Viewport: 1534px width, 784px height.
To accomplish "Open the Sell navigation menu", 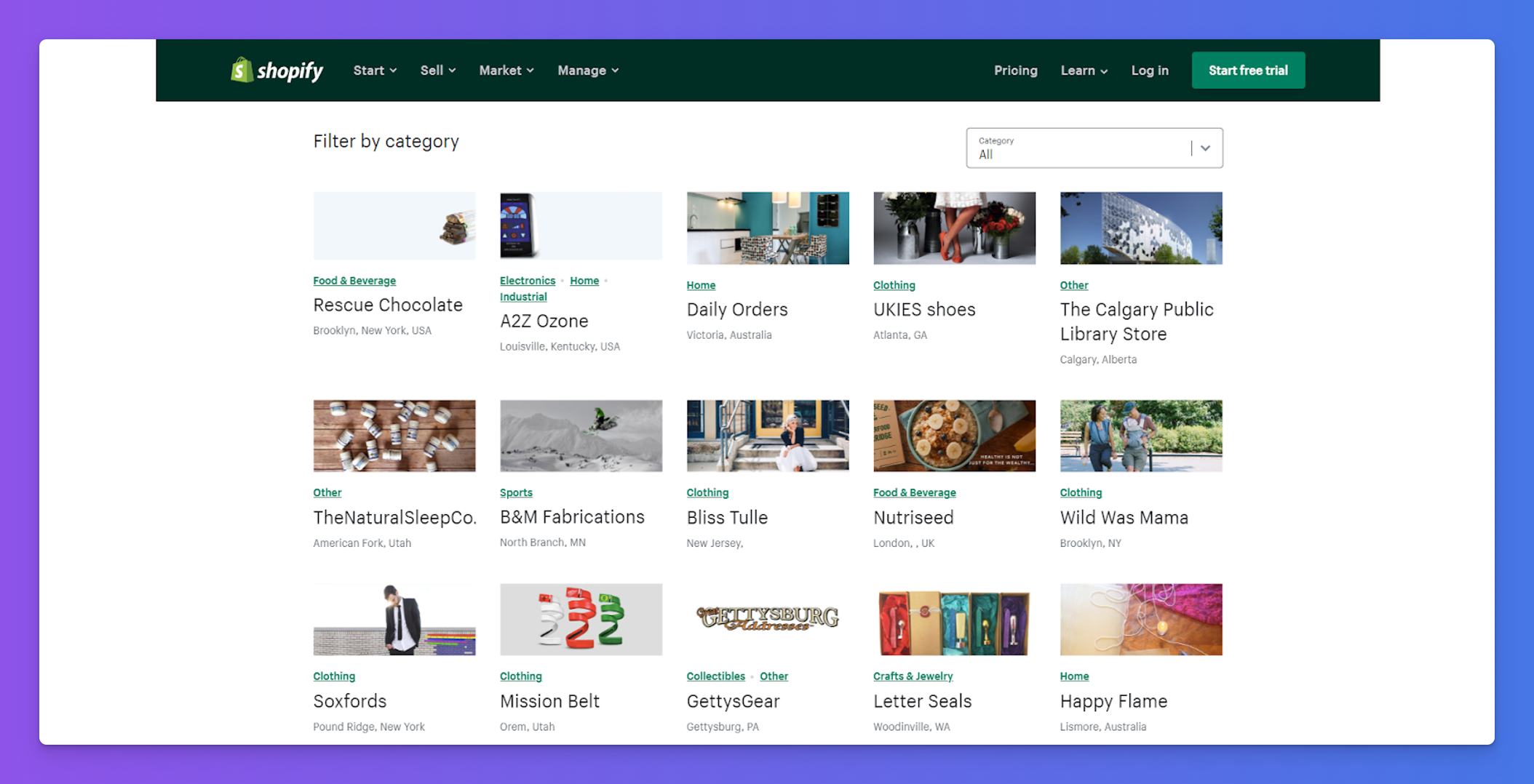I will [x=437, y=71].
